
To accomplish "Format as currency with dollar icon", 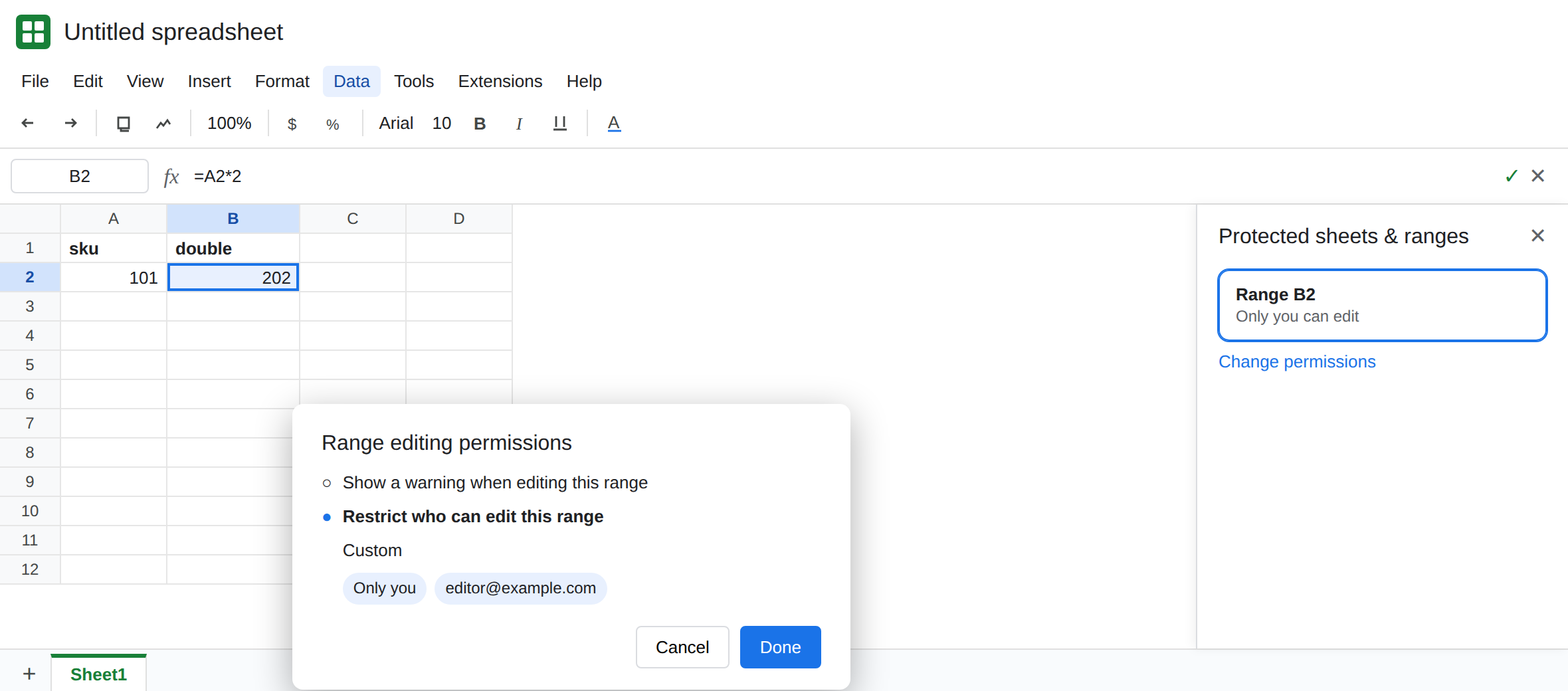I will [x=292, y=124].
